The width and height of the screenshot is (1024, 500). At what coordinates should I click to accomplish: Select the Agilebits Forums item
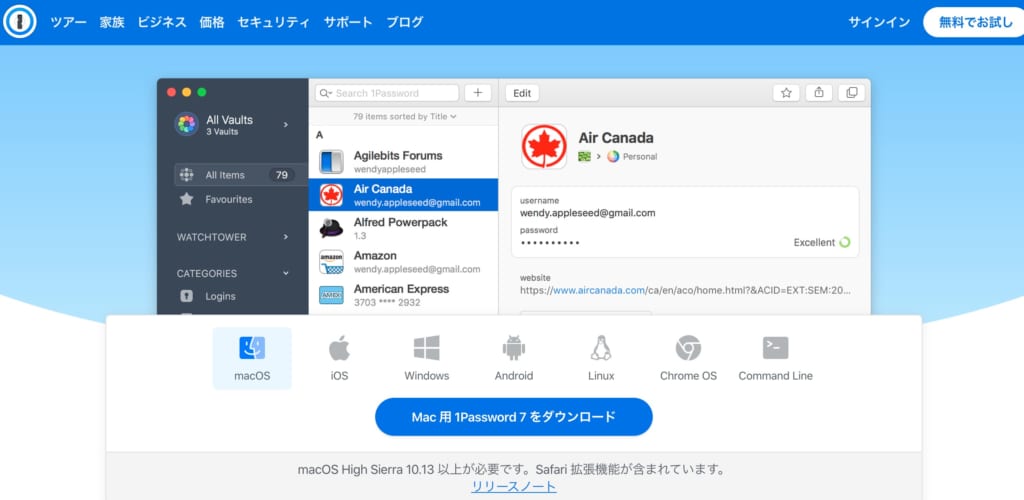(x=404, y=161)
